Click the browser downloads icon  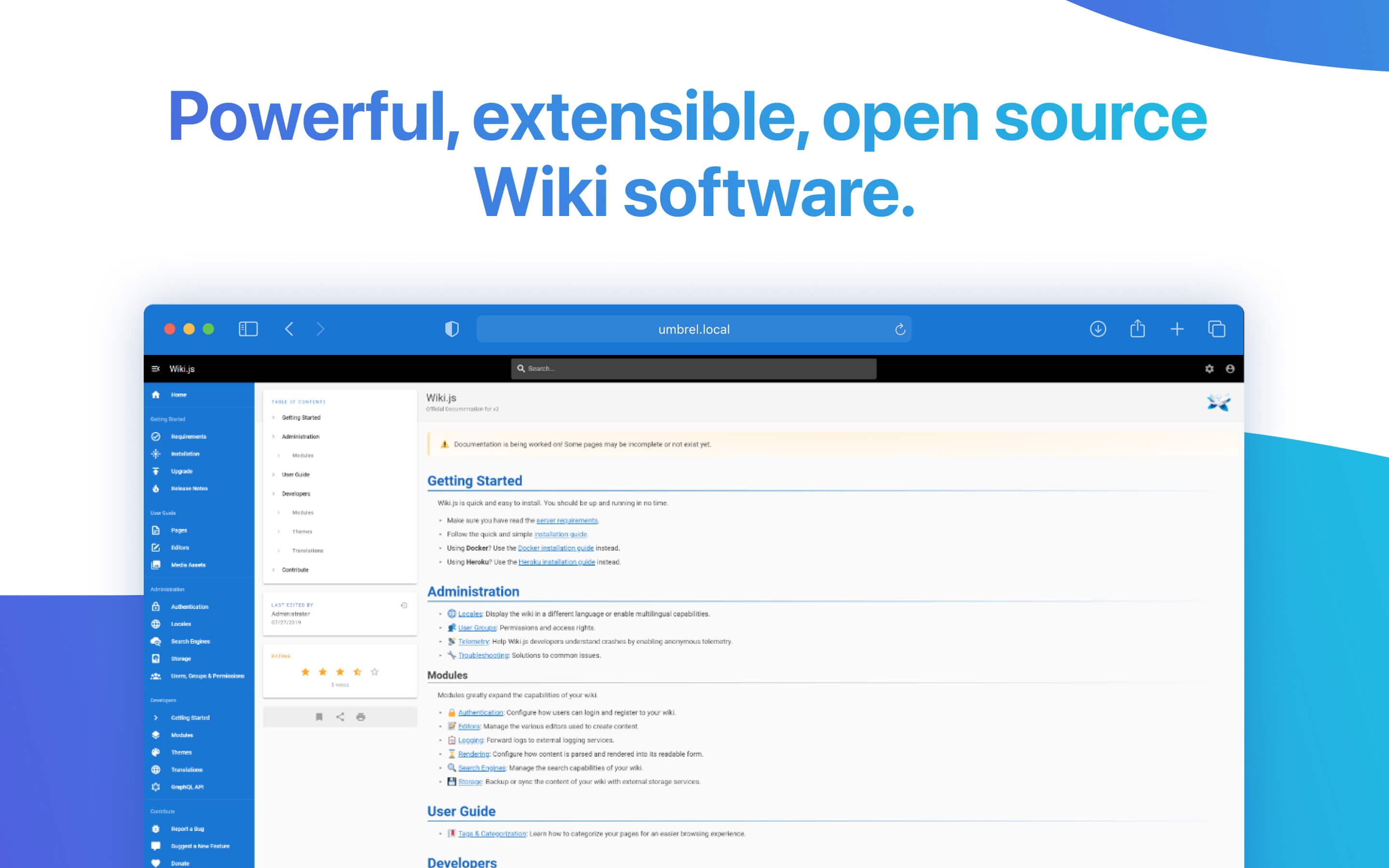(1097, 329)
